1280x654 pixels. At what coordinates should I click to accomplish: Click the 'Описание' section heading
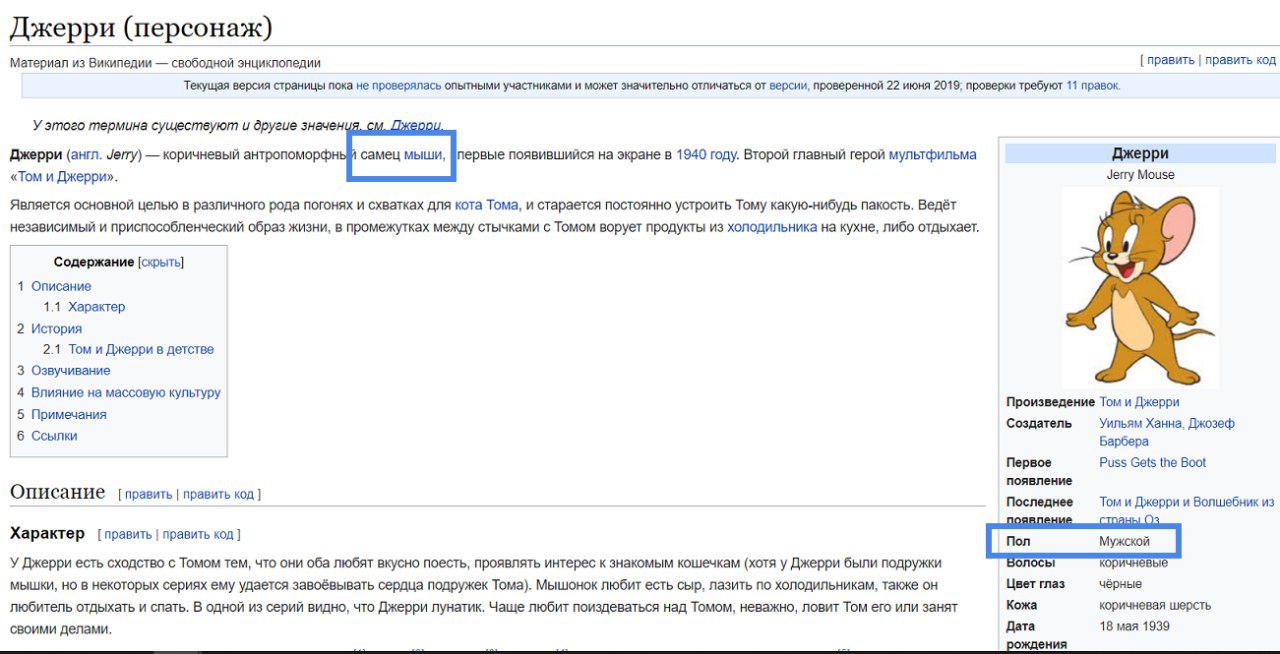coord(57,492)
